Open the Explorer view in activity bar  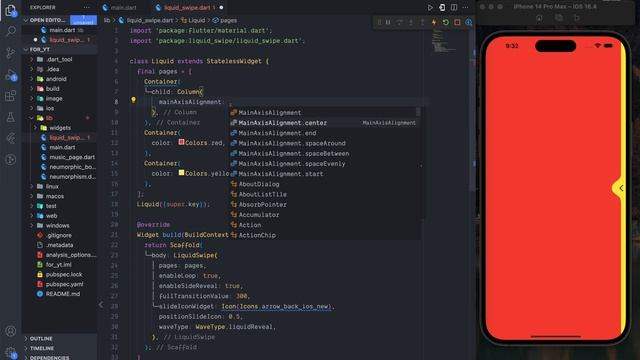click(x=11, y=10)
